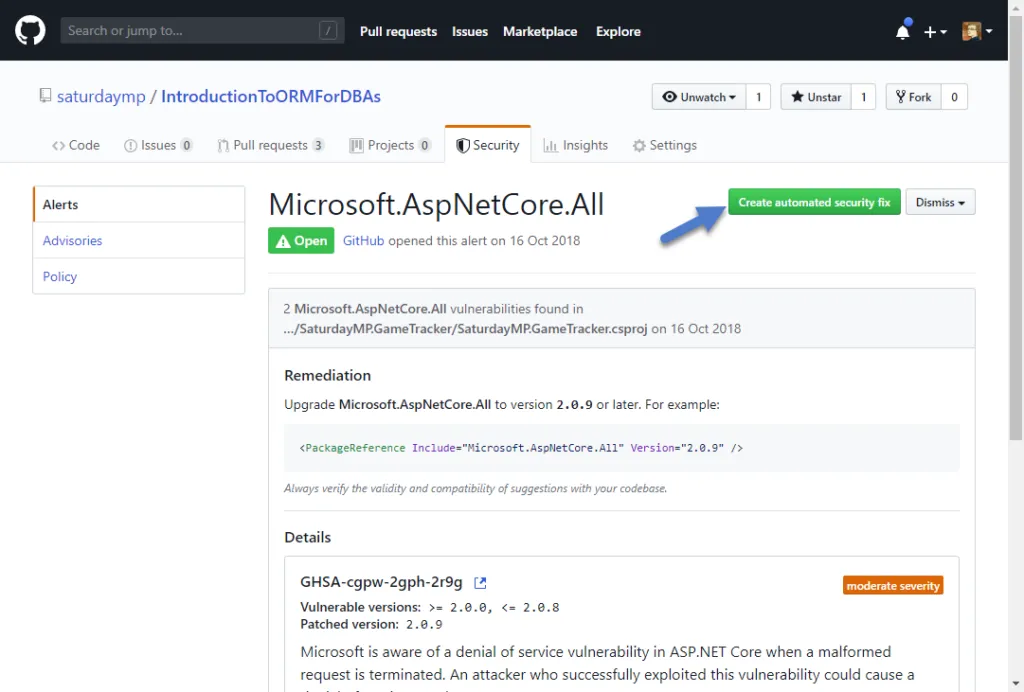Open the user avatar menu
1024x692 pixels.
[x=977, y=31]
